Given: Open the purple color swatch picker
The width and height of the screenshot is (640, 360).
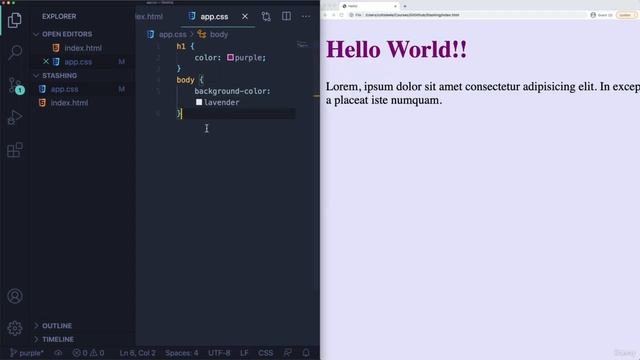Looking at the screenshot, I should click(230, 58).
